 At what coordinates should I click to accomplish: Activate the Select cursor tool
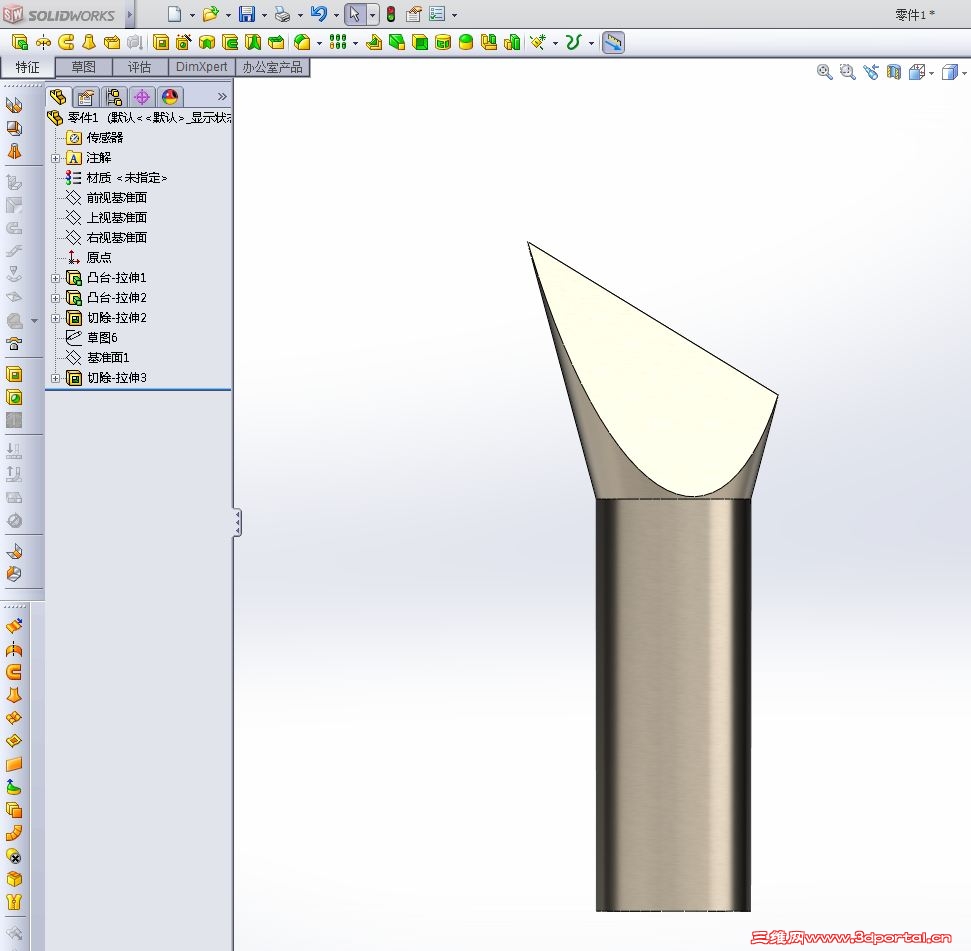(x=355, y=14)
